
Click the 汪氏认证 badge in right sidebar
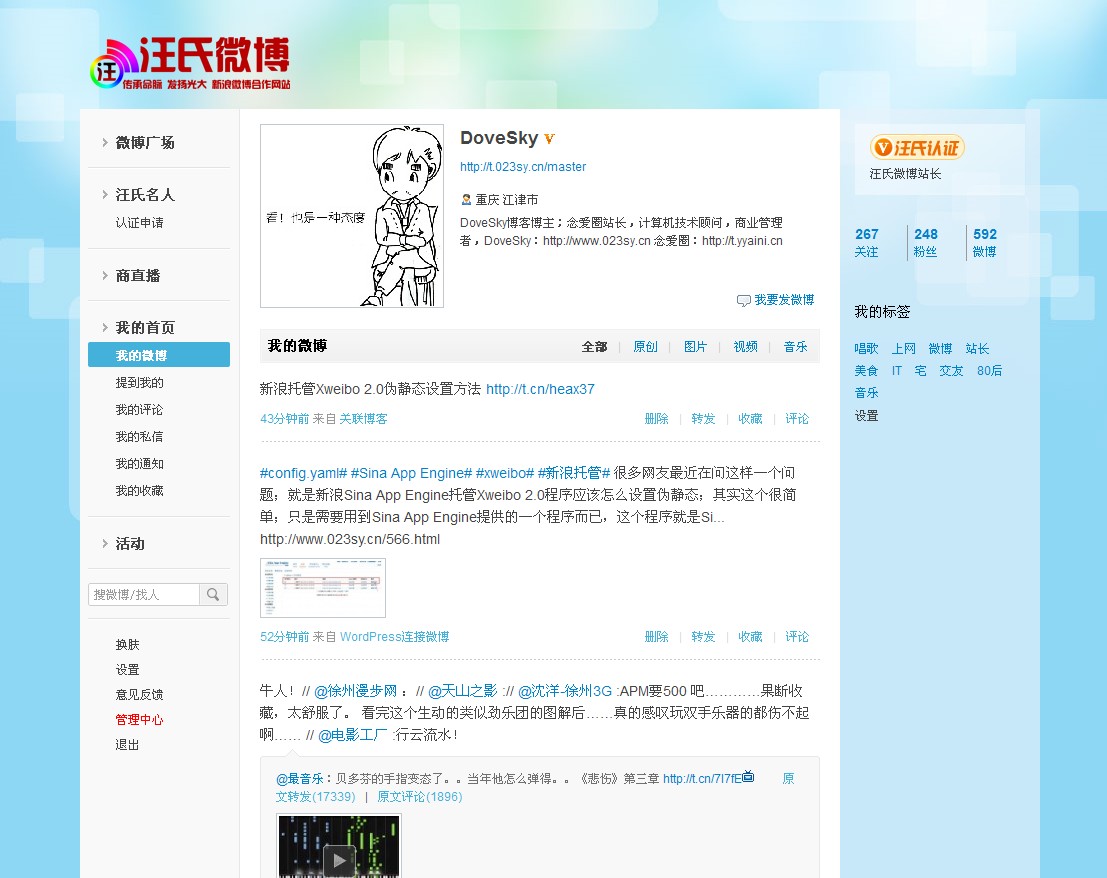tap(916, 147)
